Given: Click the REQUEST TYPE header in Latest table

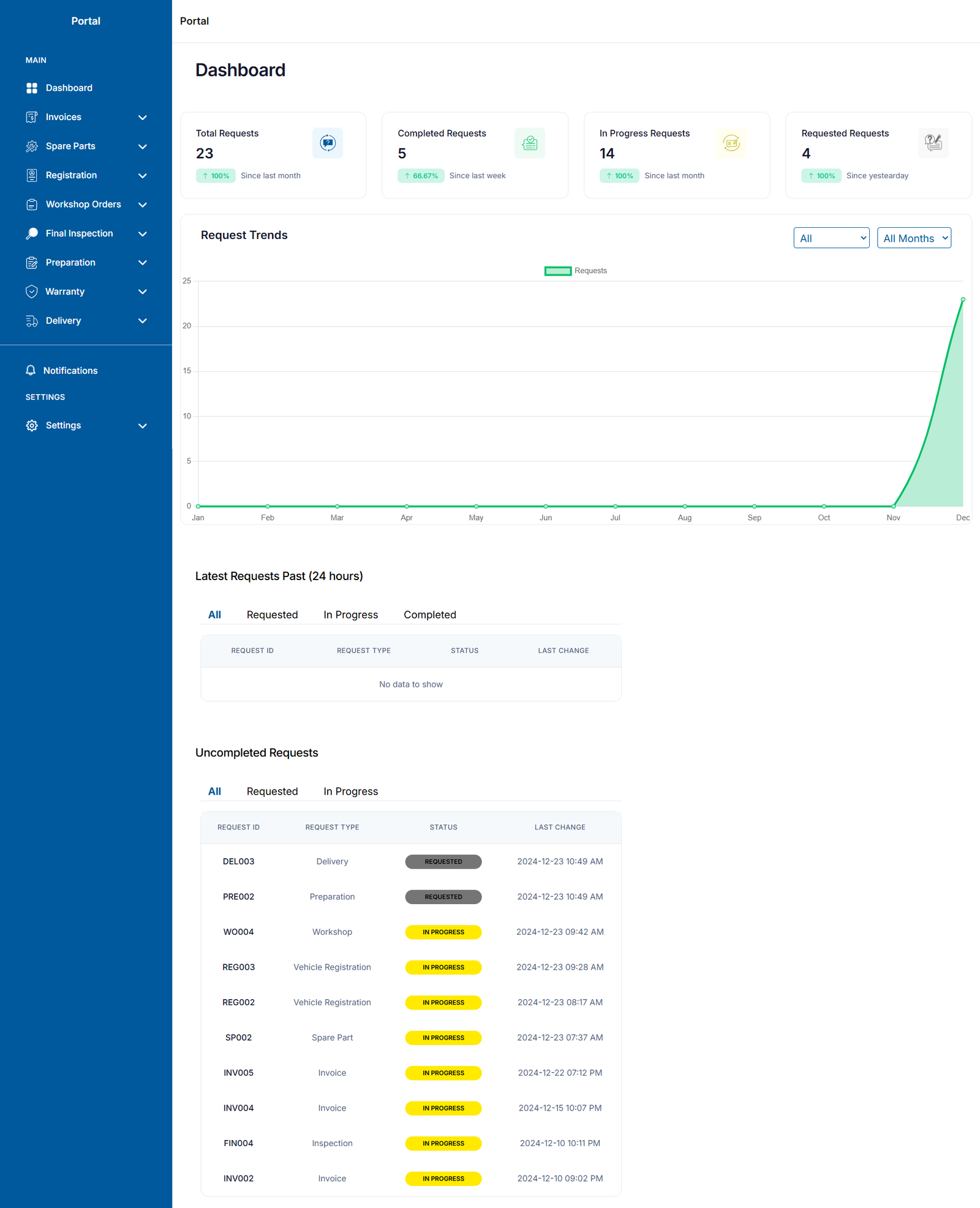Looking at the screenshot, I should click(364, 651).
